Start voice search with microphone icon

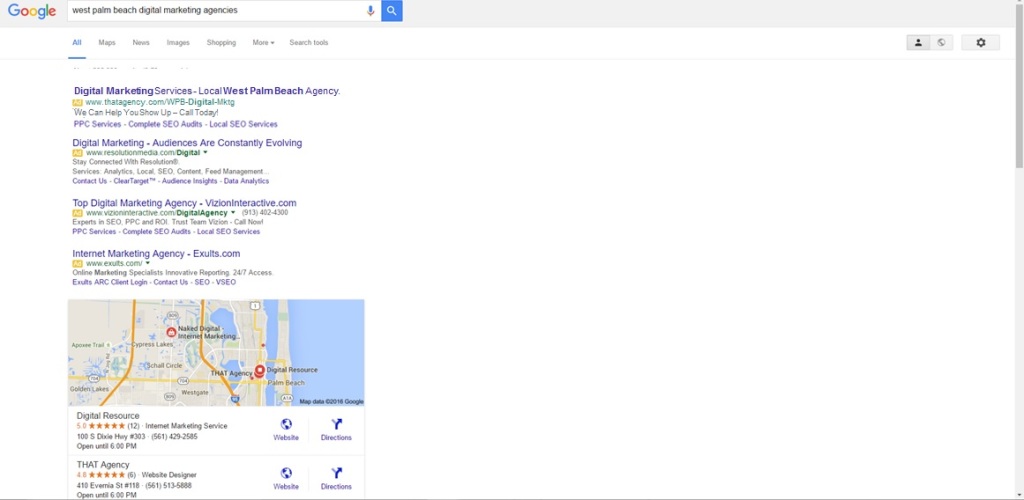coord(370,10)
